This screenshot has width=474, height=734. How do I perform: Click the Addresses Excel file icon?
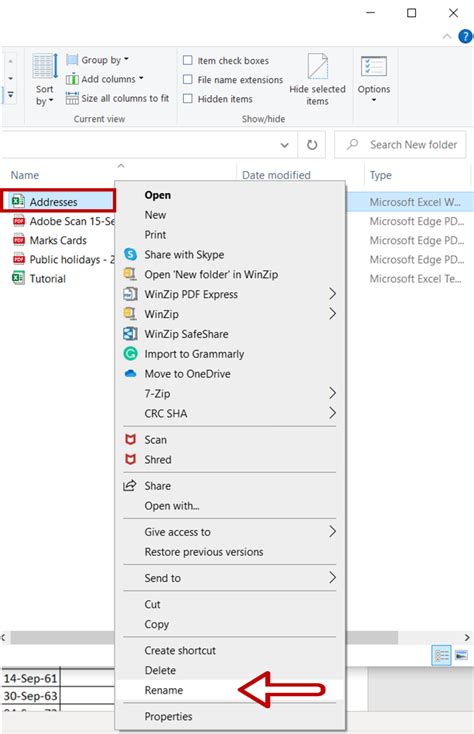(18, 201)
